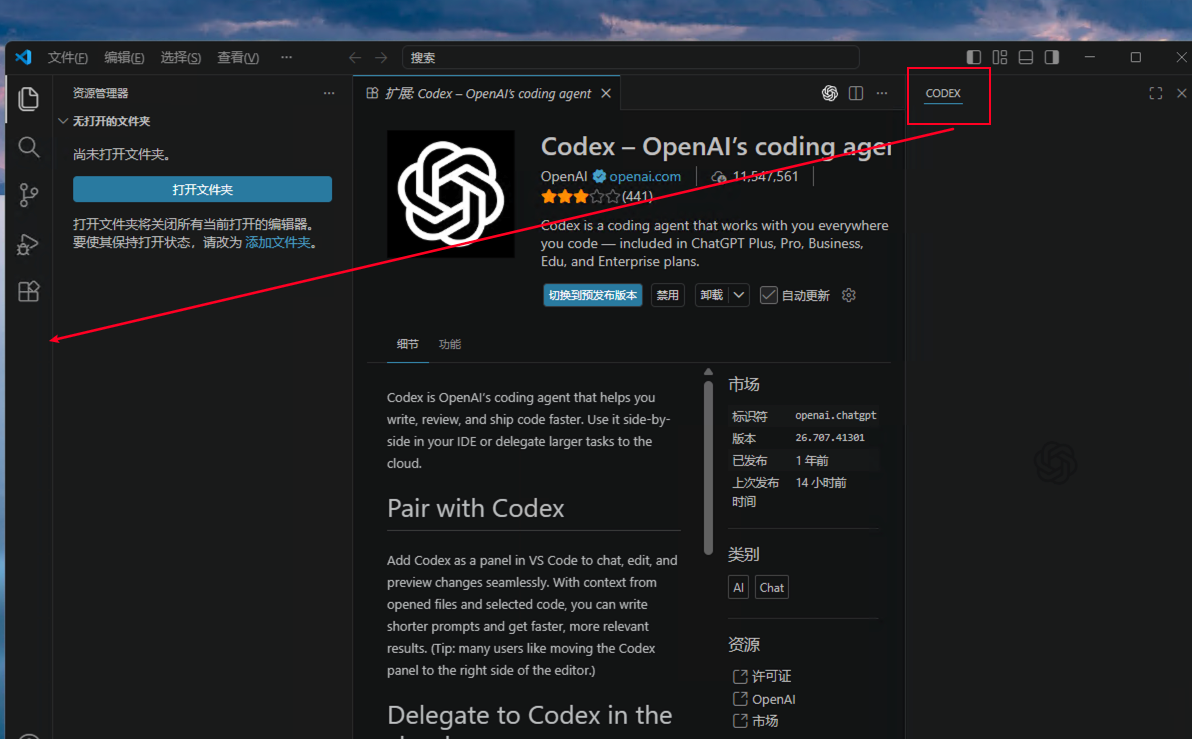This screenshot has width=1192, height=739.
Task: Click the install count cloud icon
Action: [719, 176]
